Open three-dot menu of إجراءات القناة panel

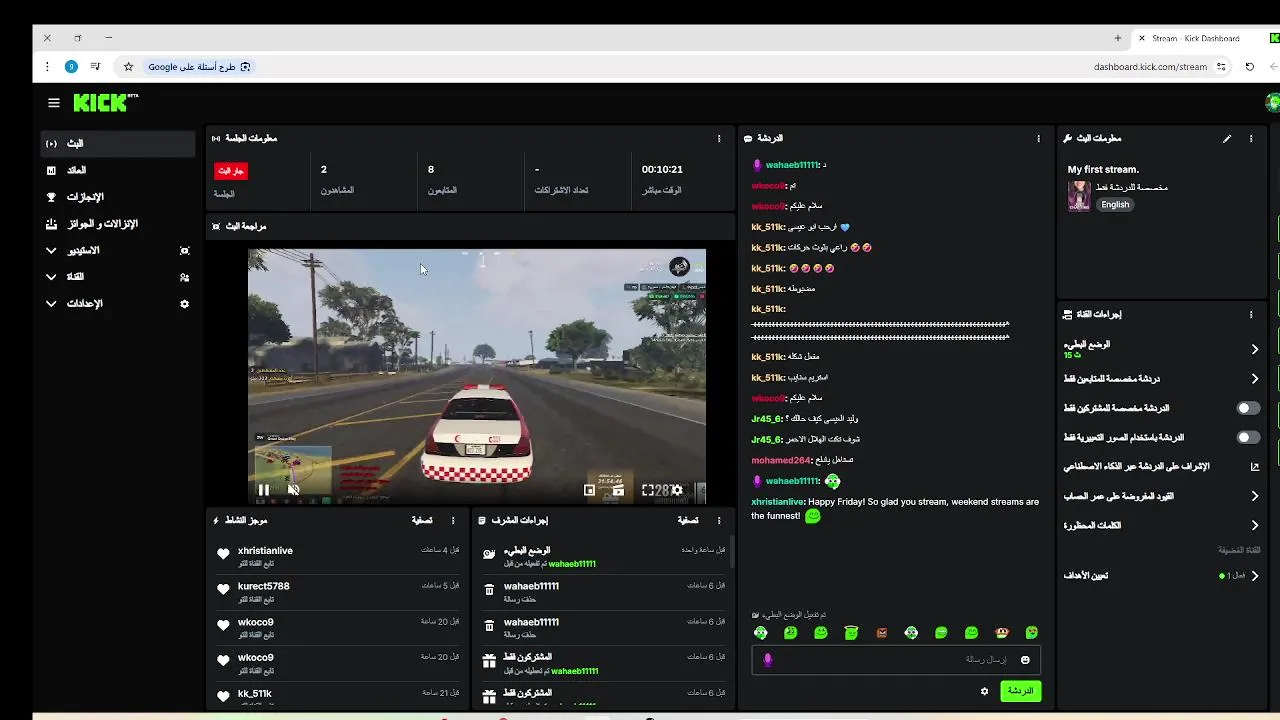click(1251, 314)
